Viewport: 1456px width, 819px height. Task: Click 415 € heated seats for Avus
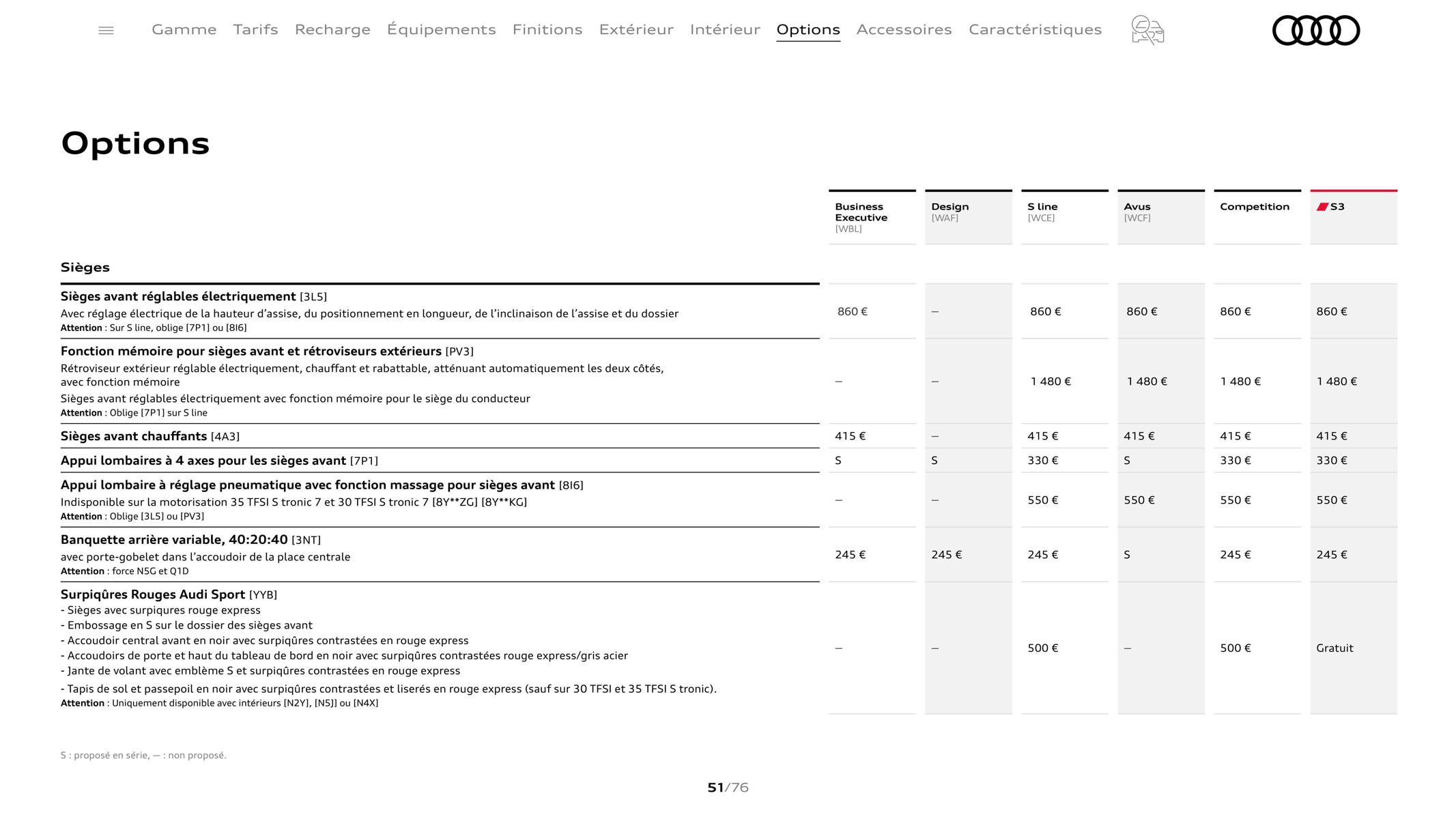(1139, 436)
